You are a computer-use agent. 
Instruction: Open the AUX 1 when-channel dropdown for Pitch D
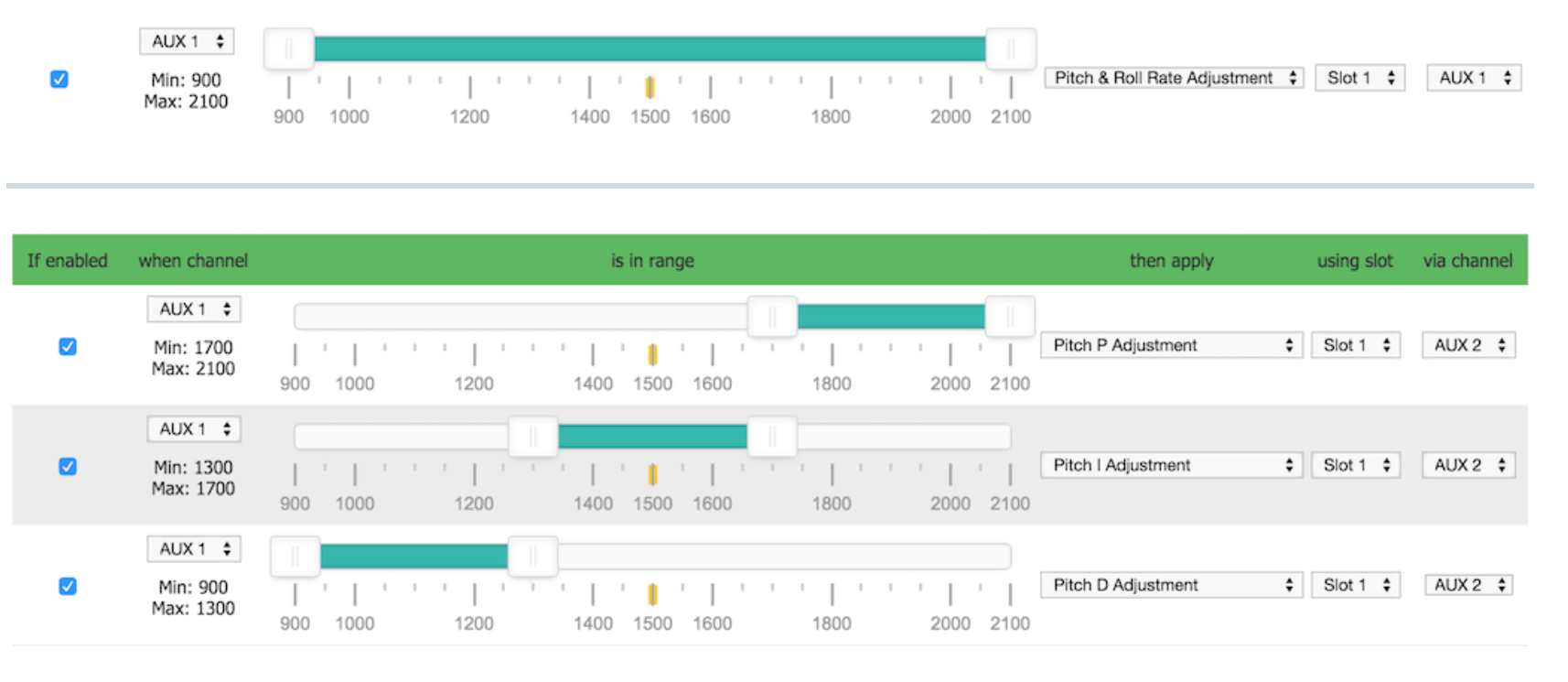tap(194, 548)
